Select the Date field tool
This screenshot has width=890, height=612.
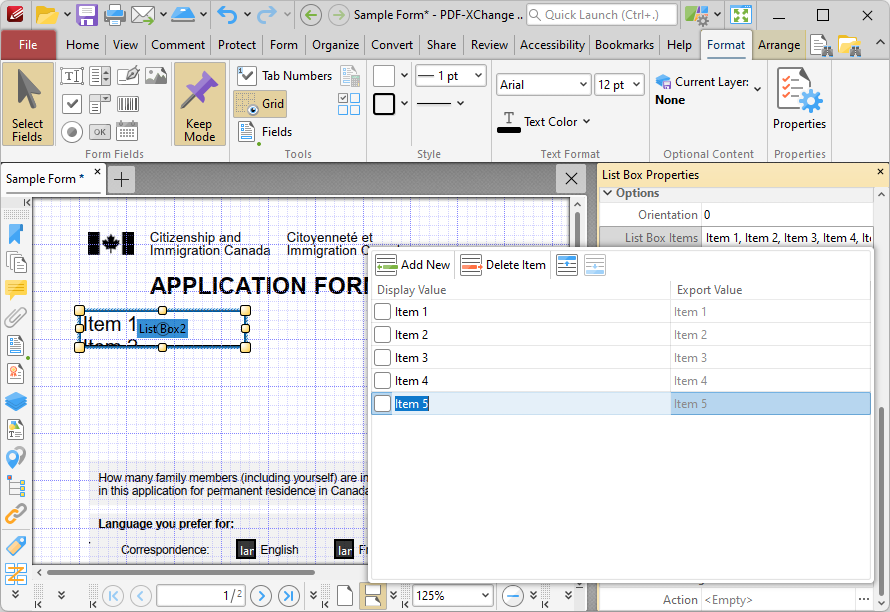[x=128, y=132]
